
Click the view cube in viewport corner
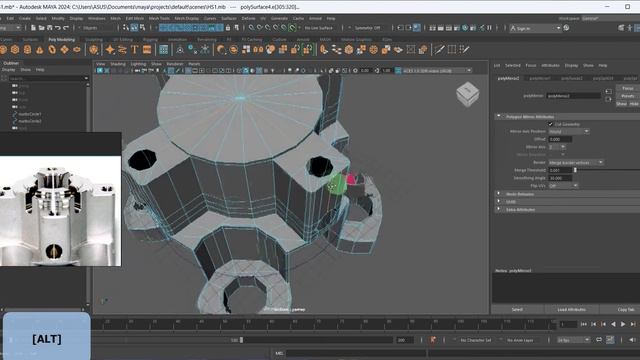(467, 93)
